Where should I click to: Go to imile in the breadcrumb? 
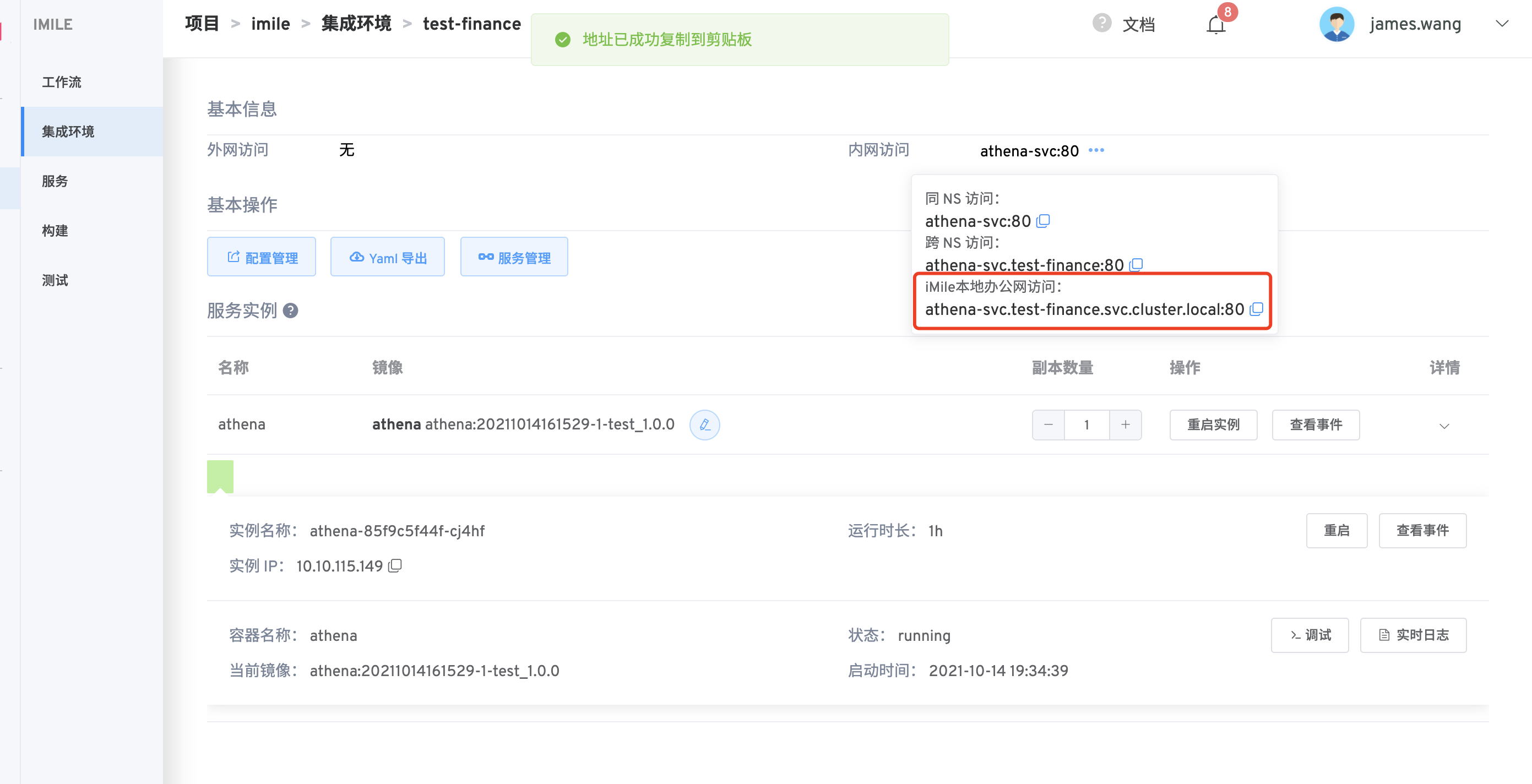click(x=270, y=24)
